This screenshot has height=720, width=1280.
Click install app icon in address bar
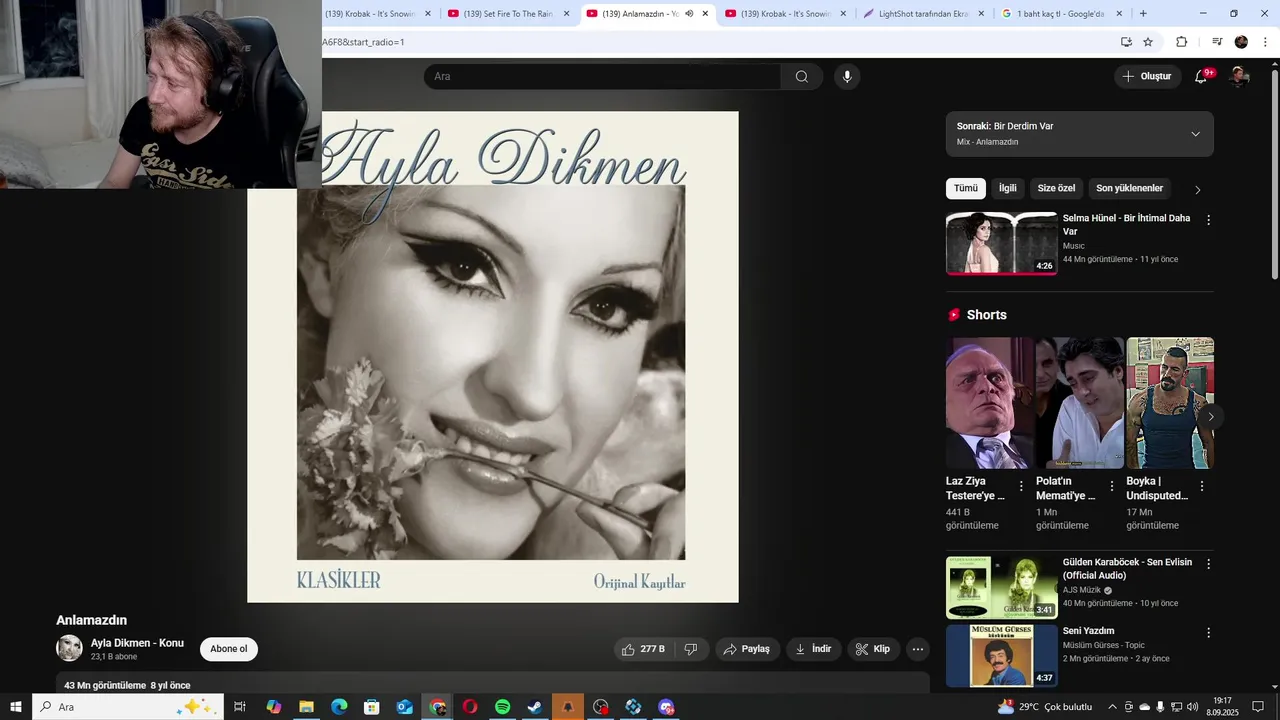pos(1126,42)
